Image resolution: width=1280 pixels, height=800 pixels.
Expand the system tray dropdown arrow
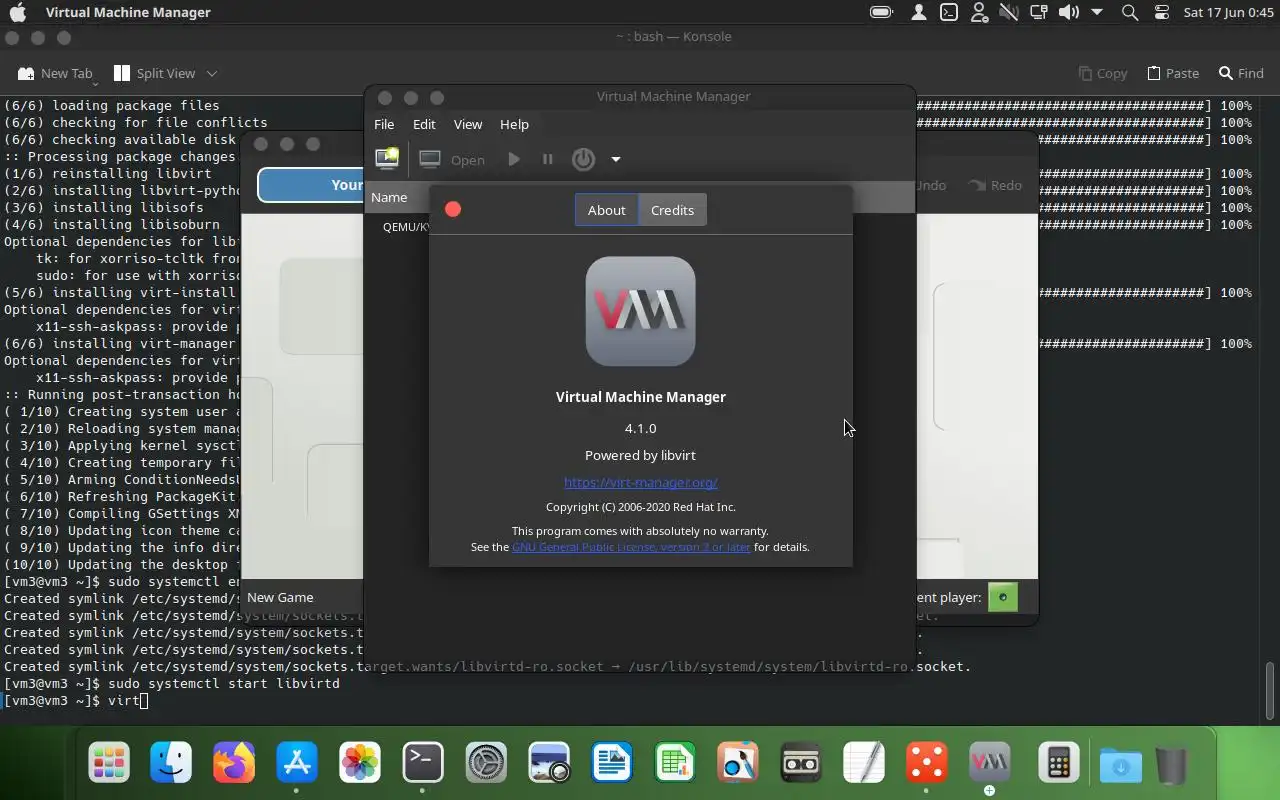pos(1097,12)
